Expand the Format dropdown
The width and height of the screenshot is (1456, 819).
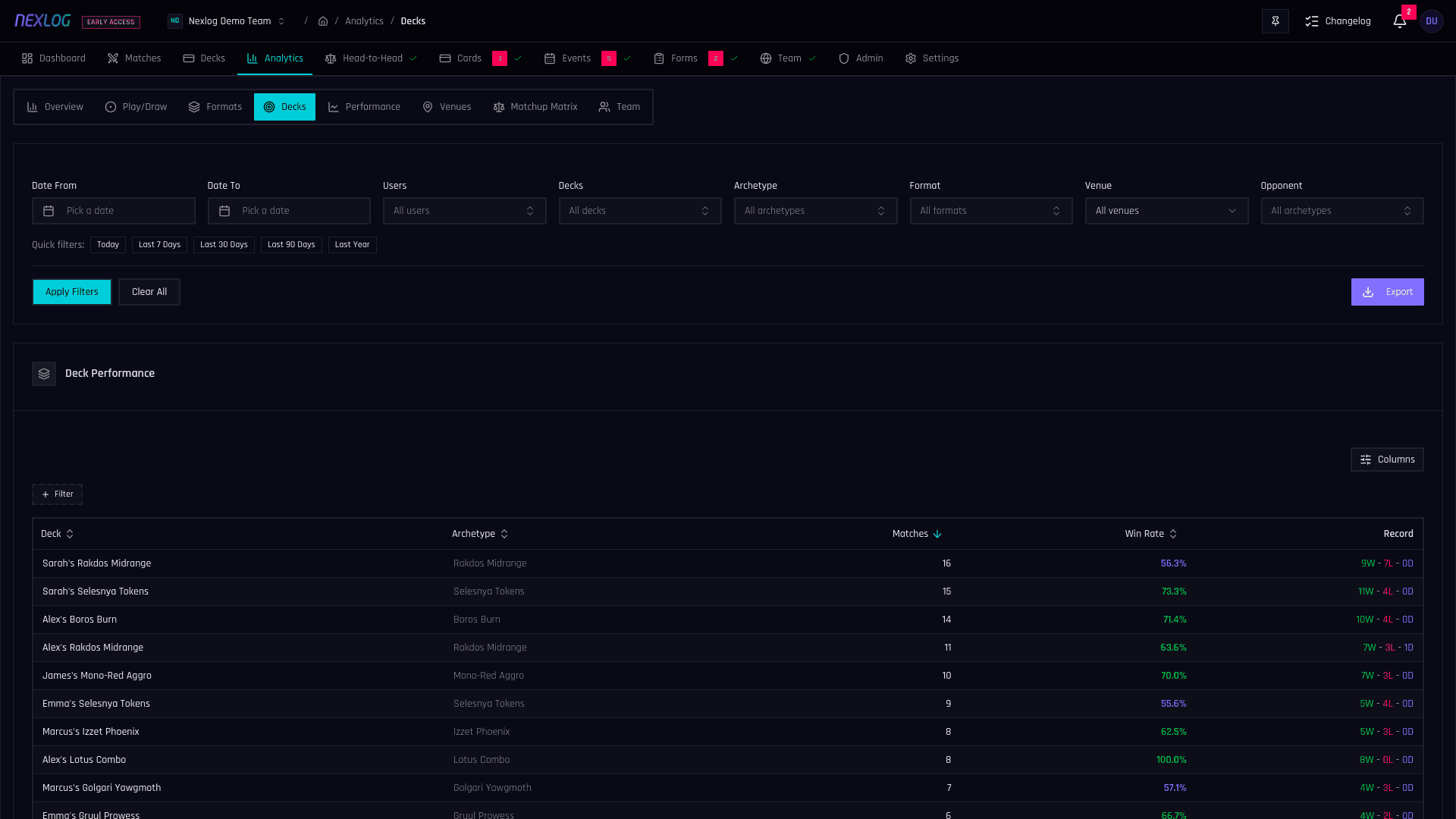(x=991, y=211)
